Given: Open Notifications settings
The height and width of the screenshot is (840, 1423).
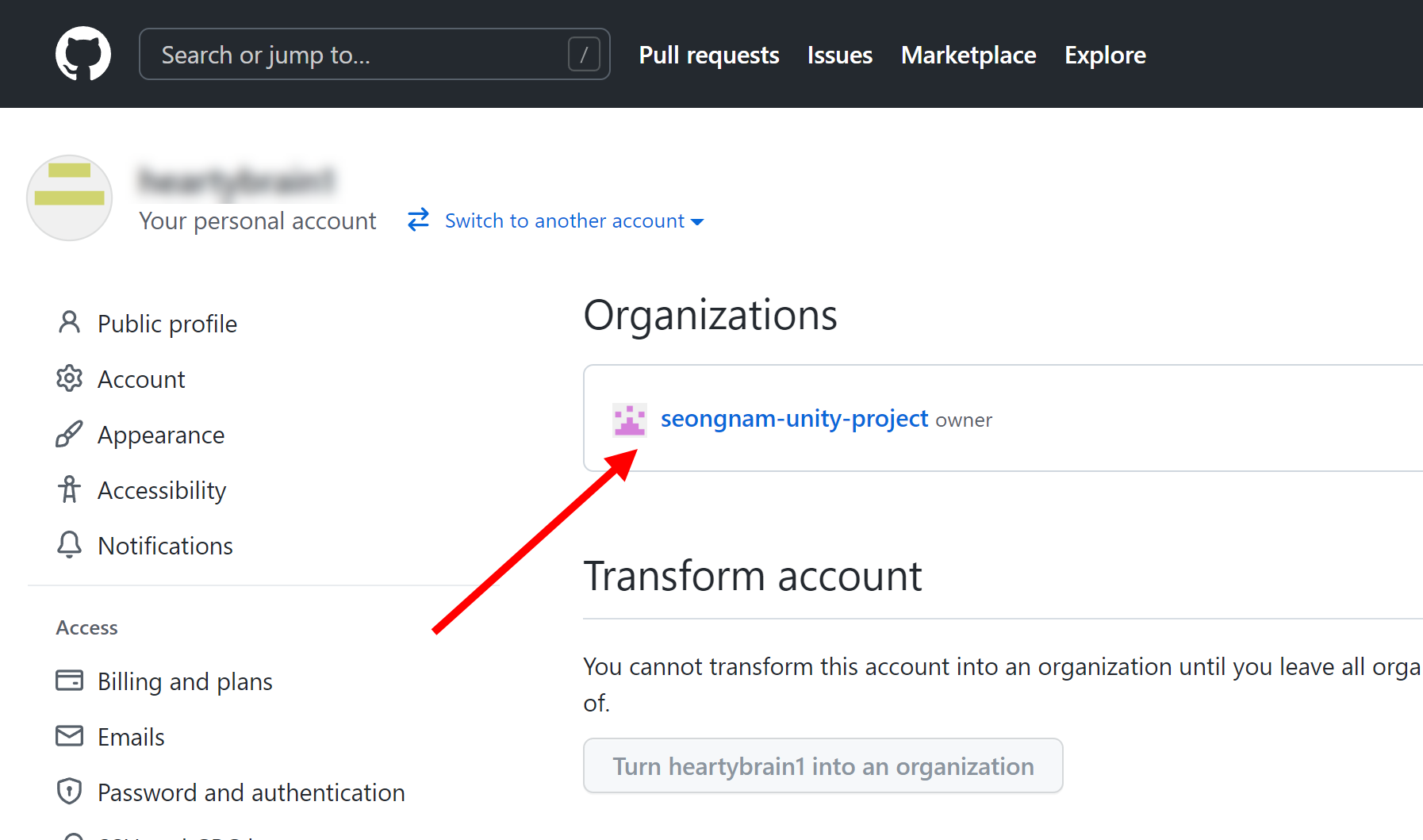Looking at the screenshot, I should 165,546.
